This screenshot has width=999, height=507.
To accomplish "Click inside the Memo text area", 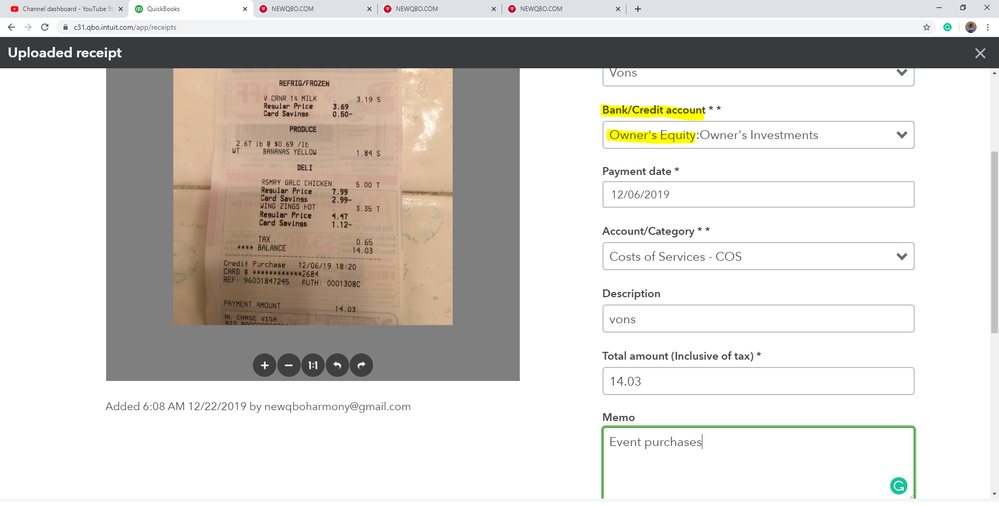I will [x=758, y=463].
